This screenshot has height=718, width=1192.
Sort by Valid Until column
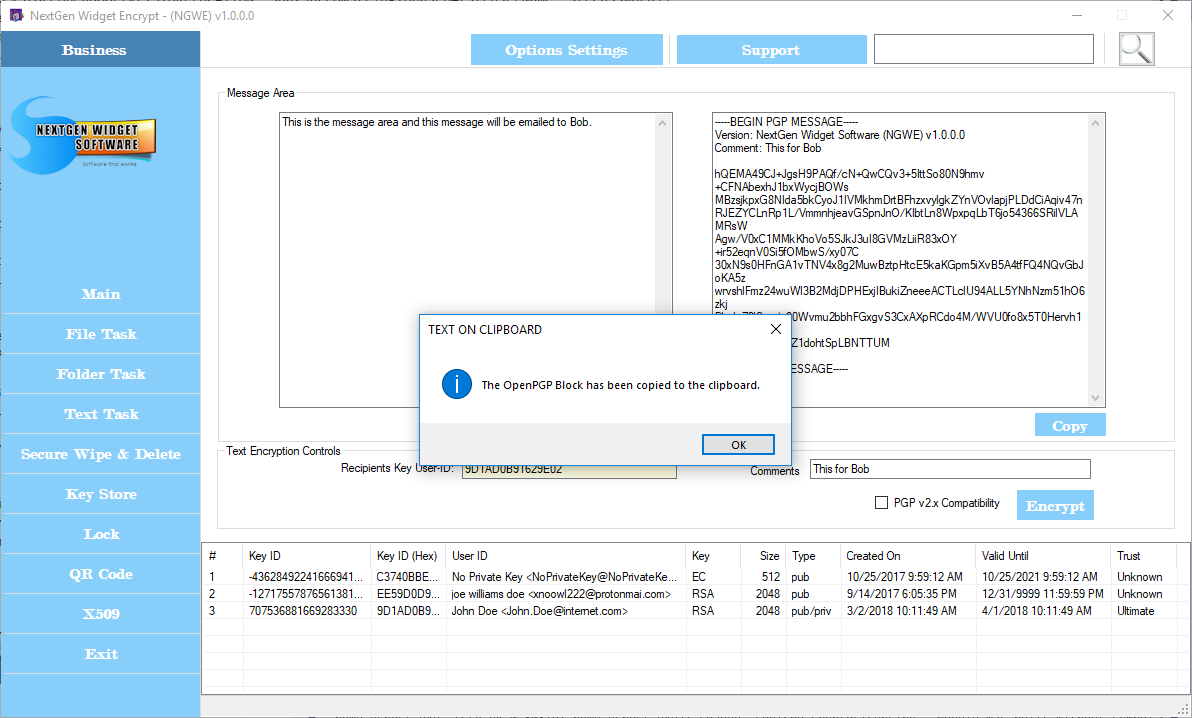coord(1043,556)
